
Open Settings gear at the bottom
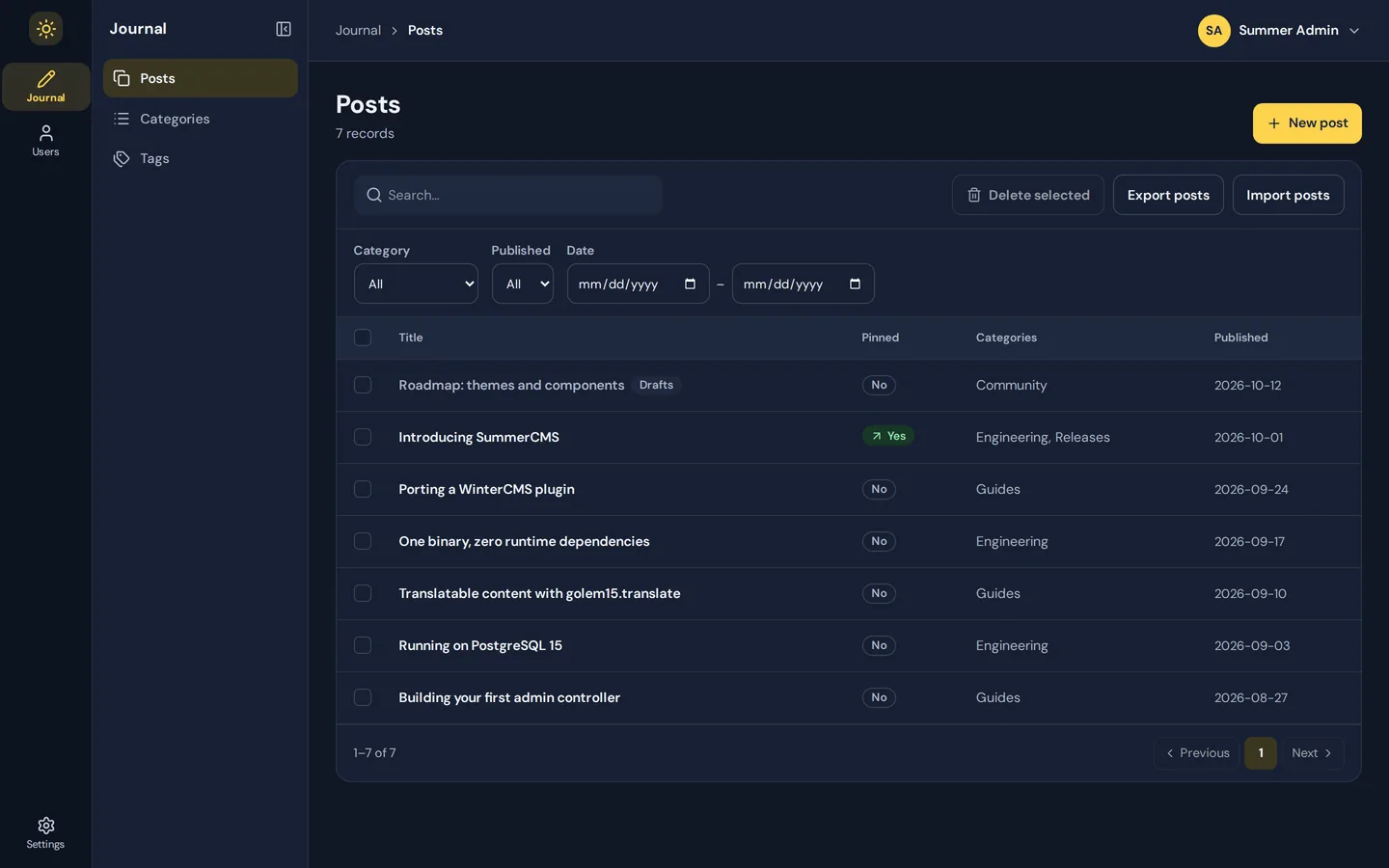45,833
